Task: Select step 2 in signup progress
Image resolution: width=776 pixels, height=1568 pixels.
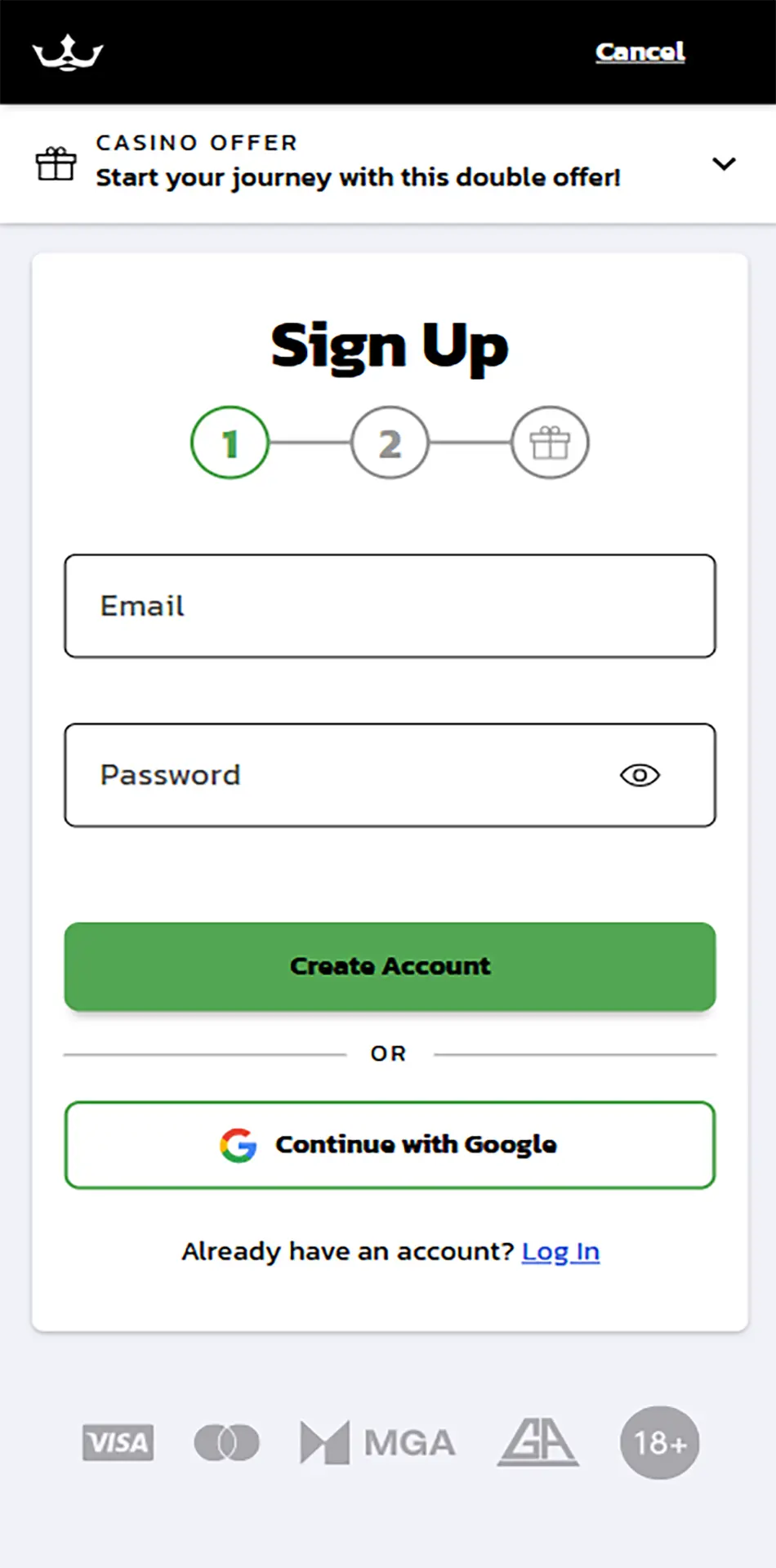Action: point(390,443)
